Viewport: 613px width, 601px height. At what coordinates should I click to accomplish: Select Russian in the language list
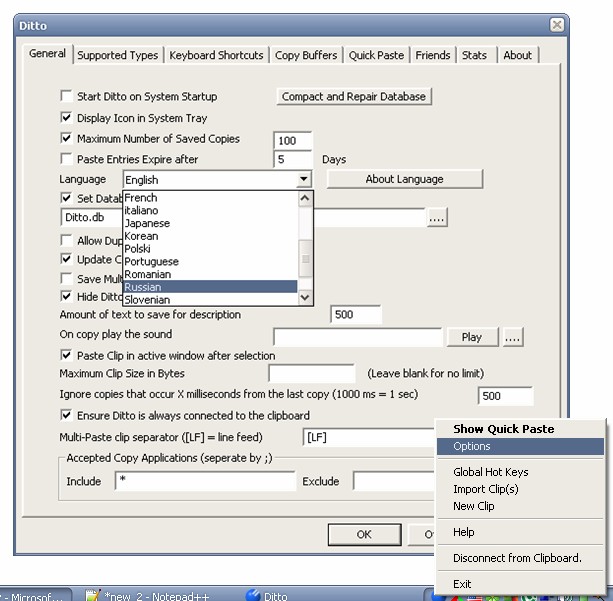coord(210,287)
